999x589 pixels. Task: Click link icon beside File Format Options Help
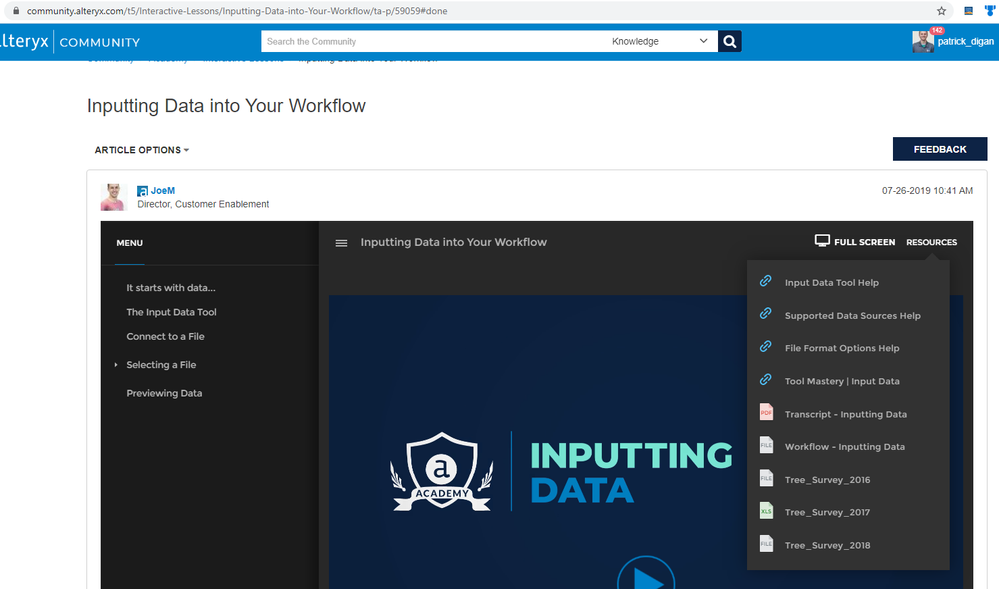(766, 347)
